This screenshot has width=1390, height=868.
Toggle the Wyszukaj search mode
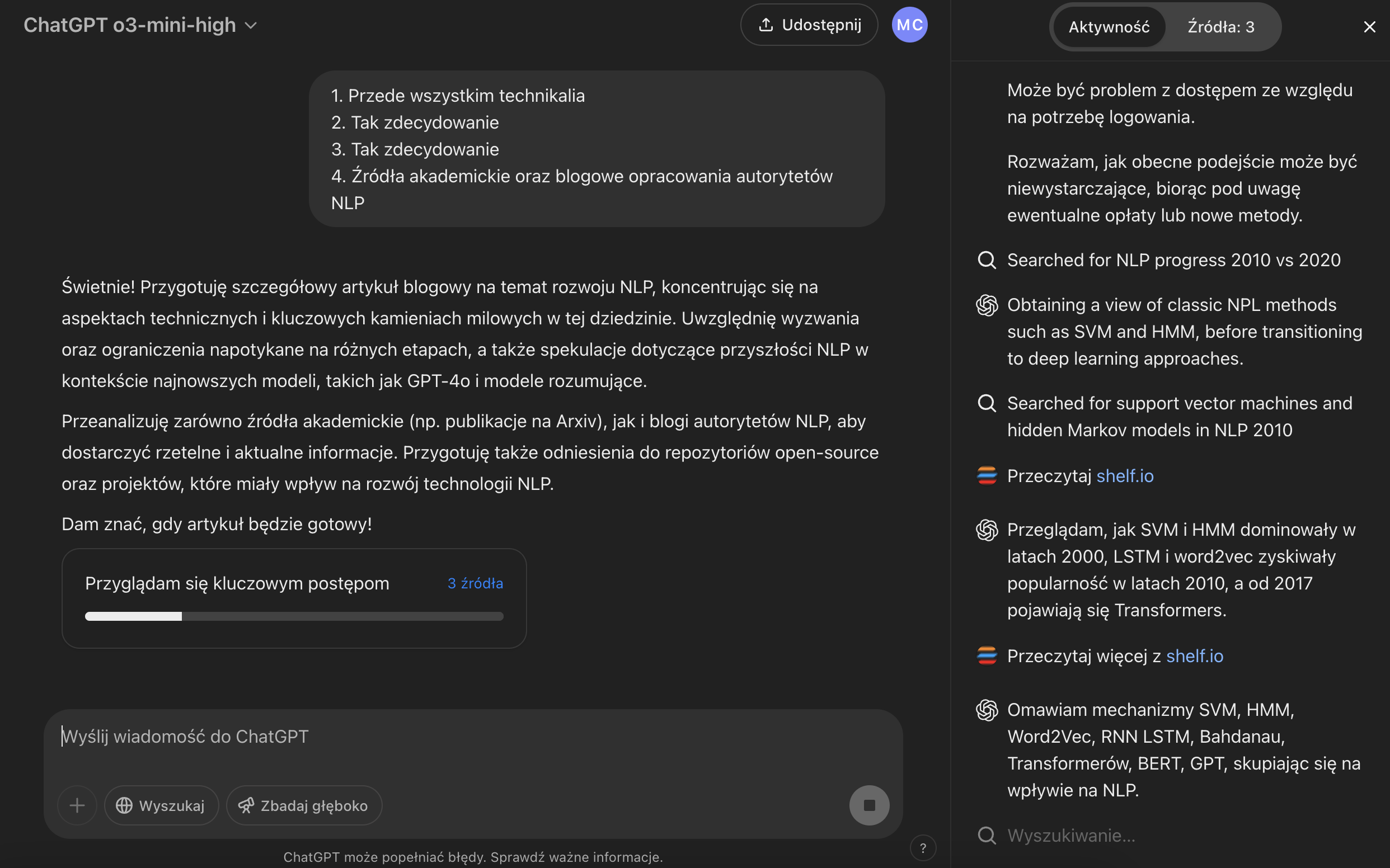pos(161,805)
